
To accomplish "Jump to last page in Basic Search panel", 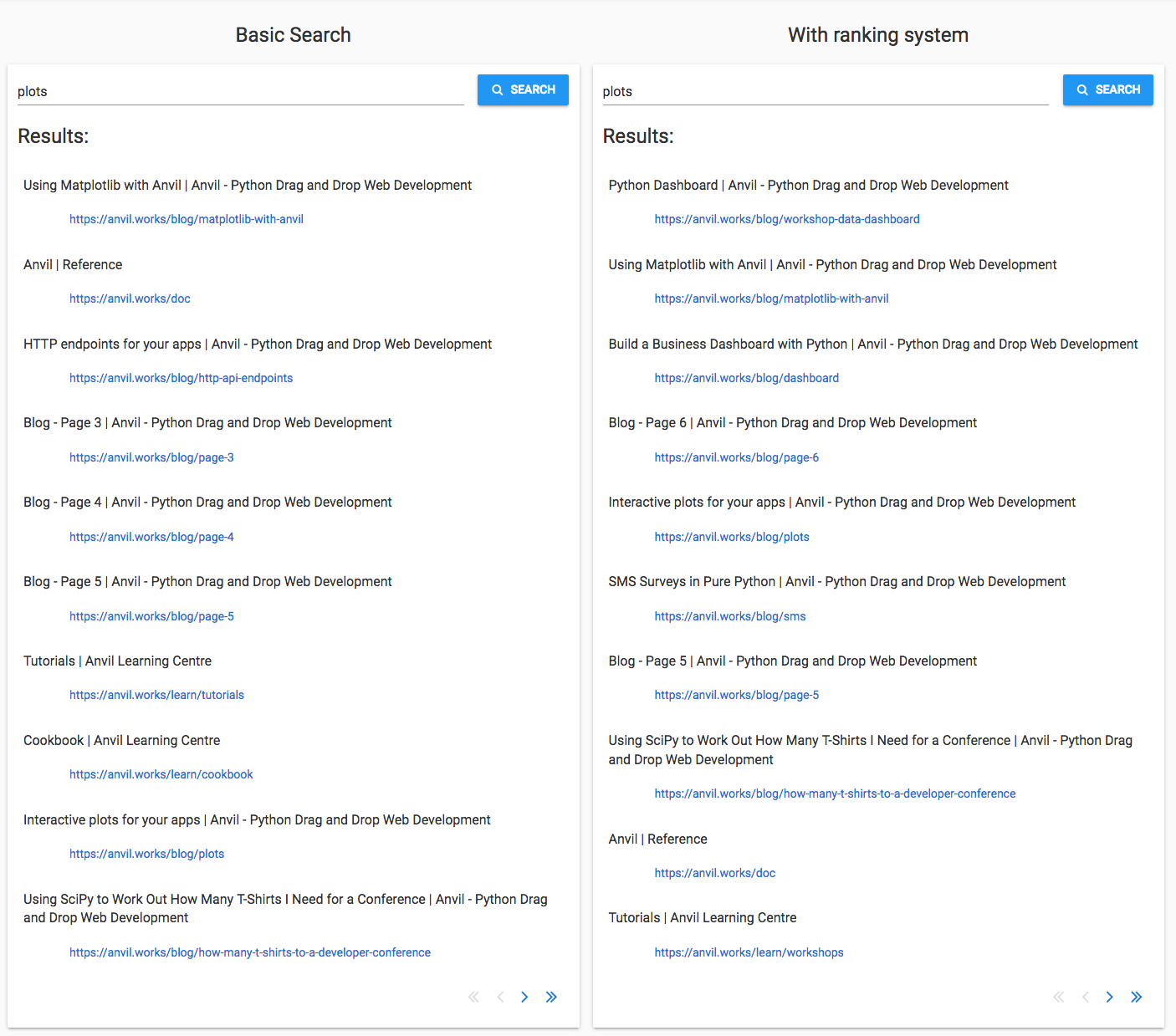I will [551, 997].
